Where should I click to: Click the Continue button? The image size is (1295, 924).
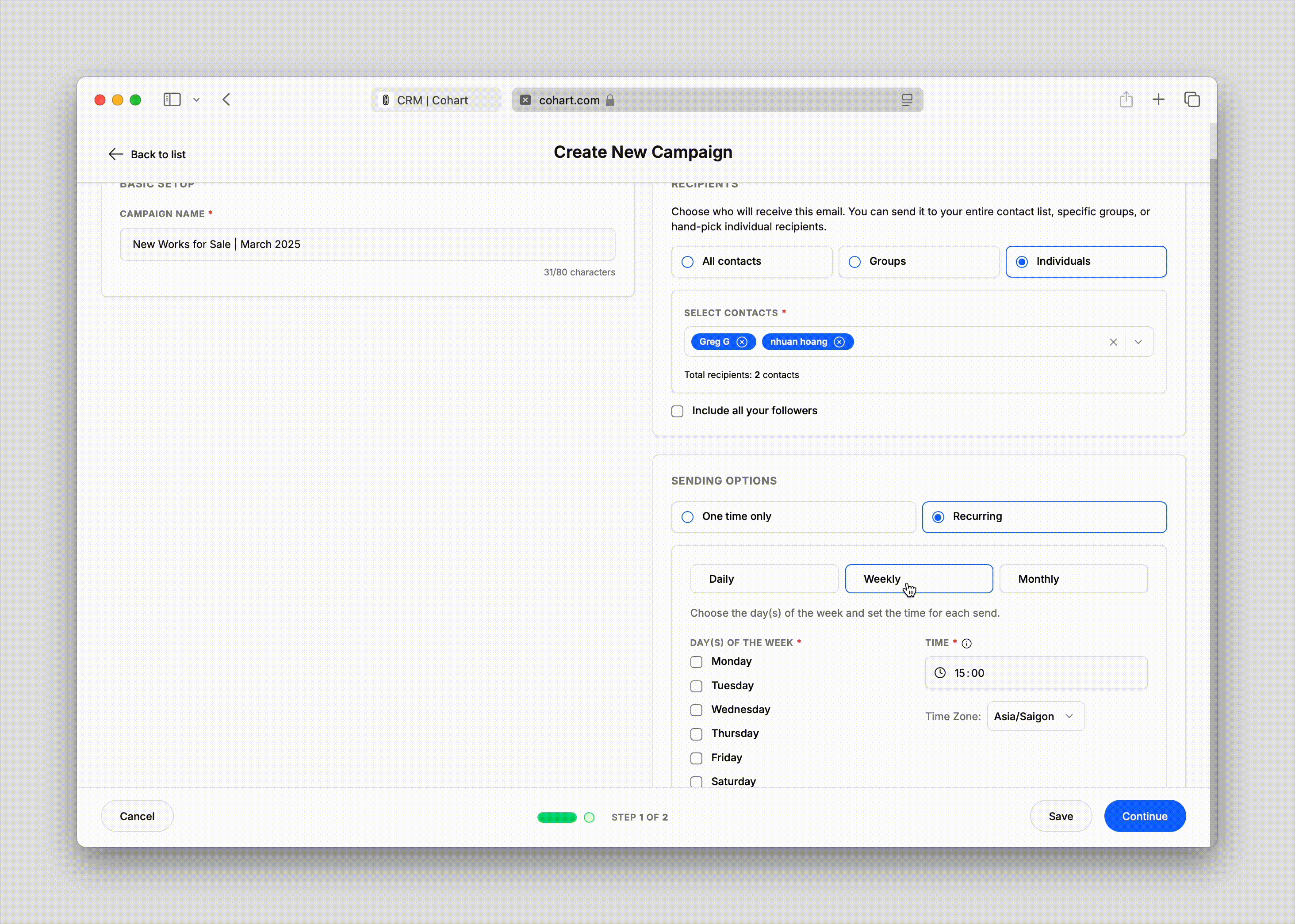pos(1145,816)
